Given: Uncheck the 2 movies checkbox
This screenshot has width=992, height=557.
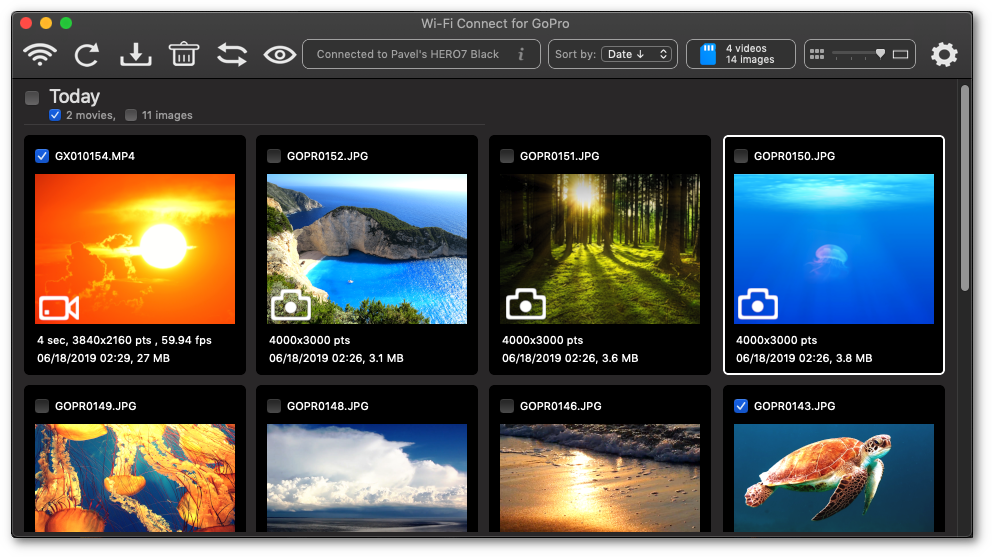Looking at the screenshot, I should pos(55,115).
